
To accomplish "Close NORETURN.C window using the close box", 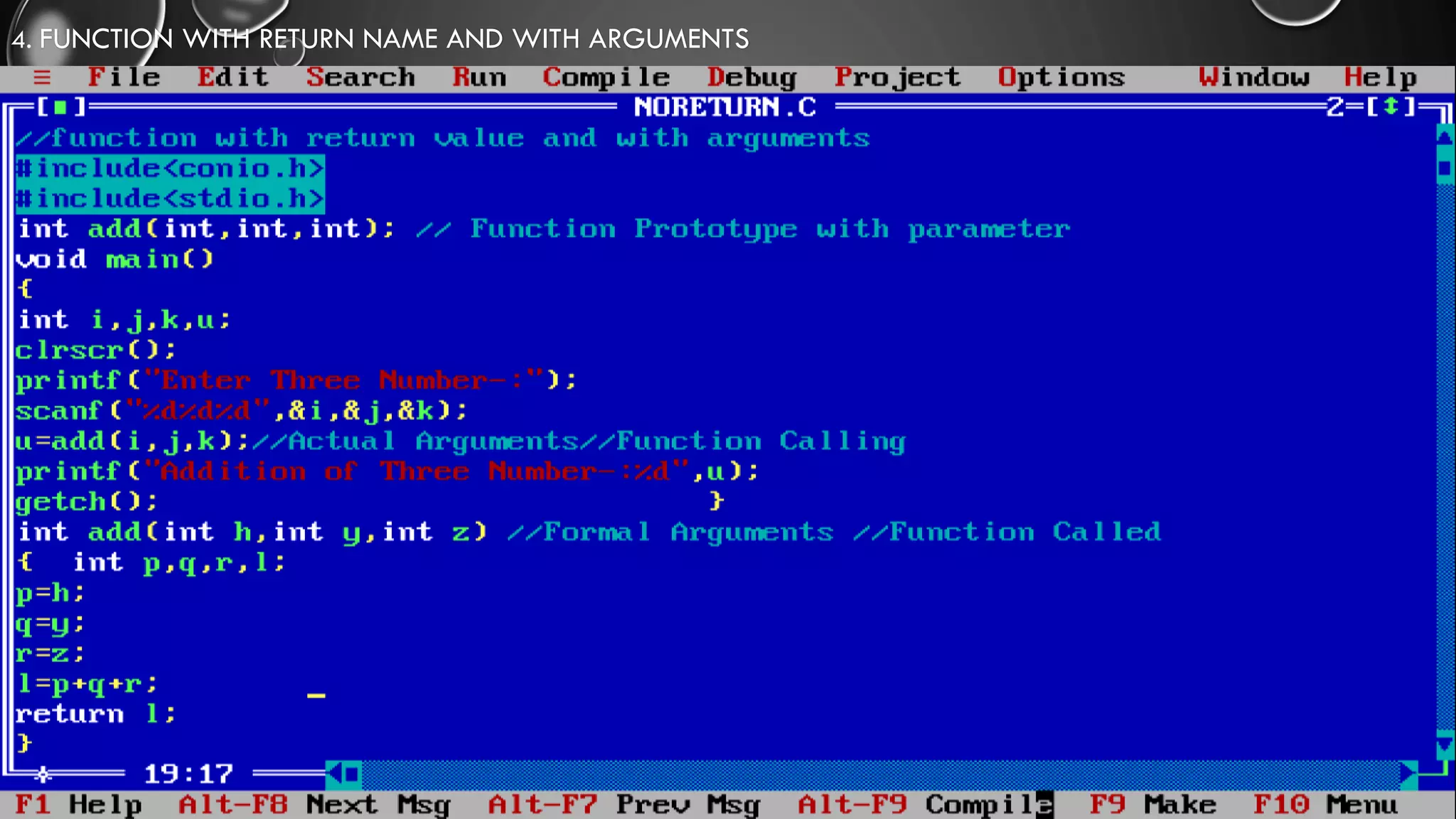I will click(61, 107).
